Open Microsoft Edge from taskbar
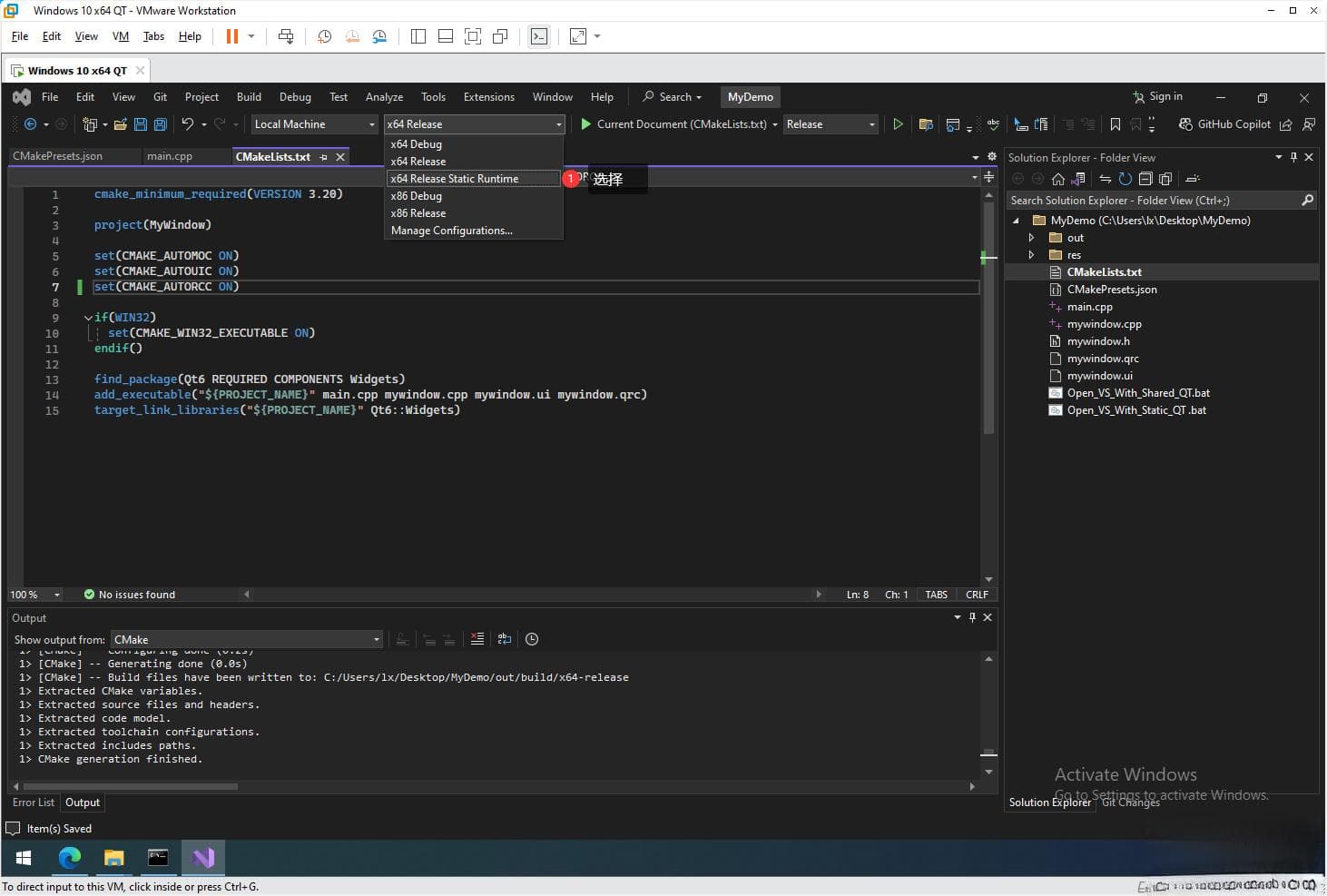 tap(69, 858)
